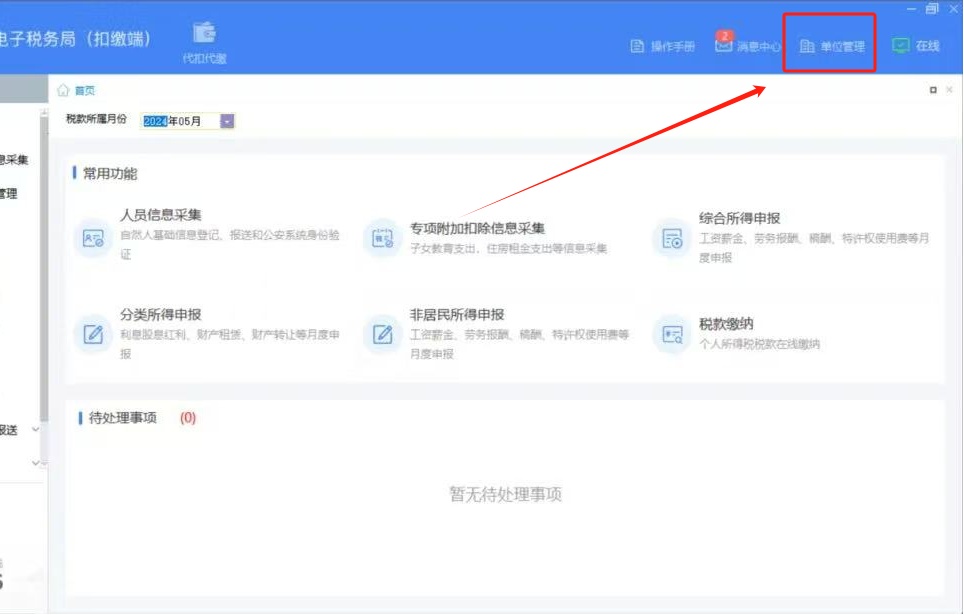Viewport: 964px width, 615px height.
Task: Select the 代扣代缴 module label
Action: pos(204,58)
